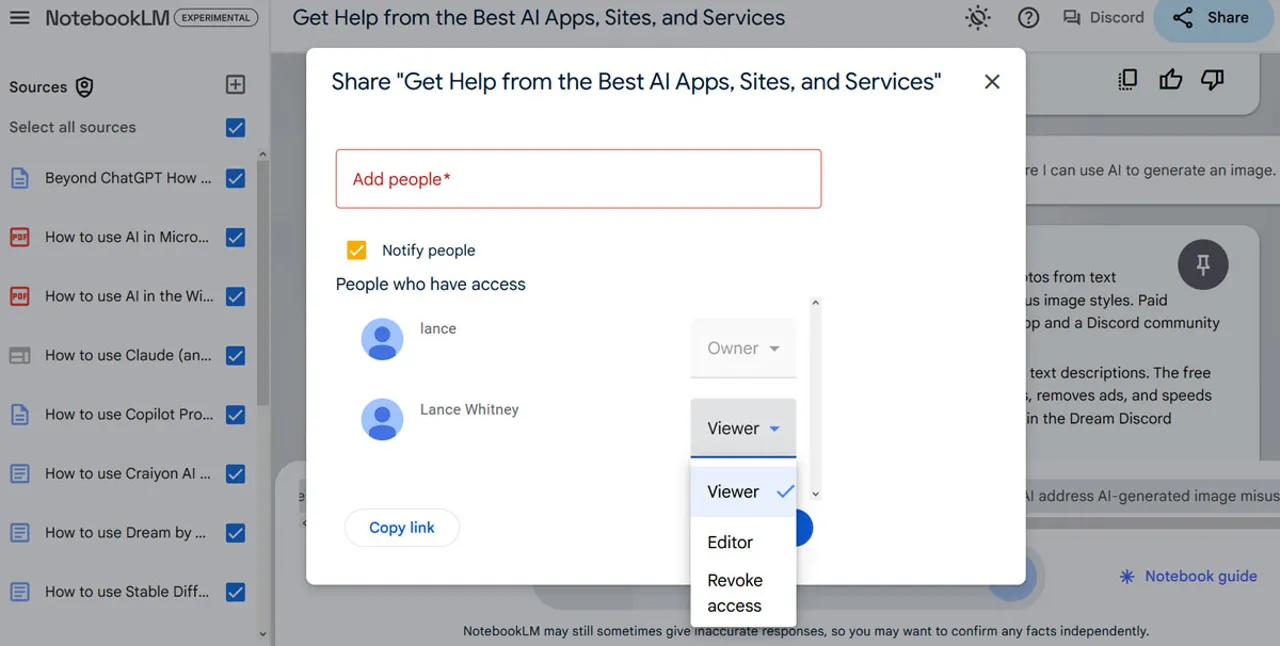Toggle the light/dark theme icon
Image resolution: width=1280 pixels, height=646 pixels.
pos(977,18)
